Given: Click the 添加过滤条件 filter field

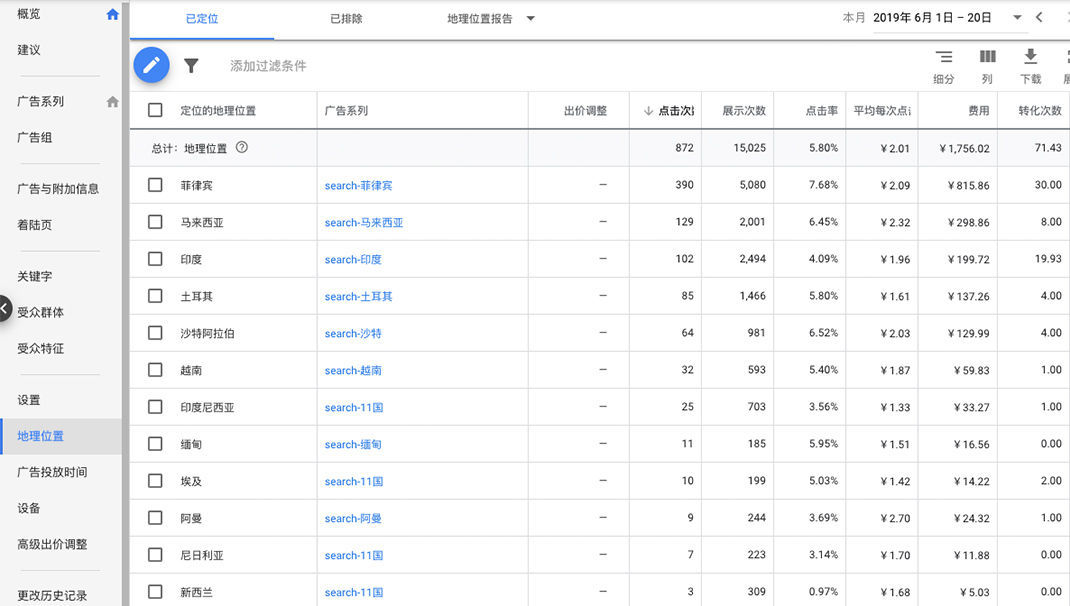Looking at the screenshot, I should [x=269, y=66].
